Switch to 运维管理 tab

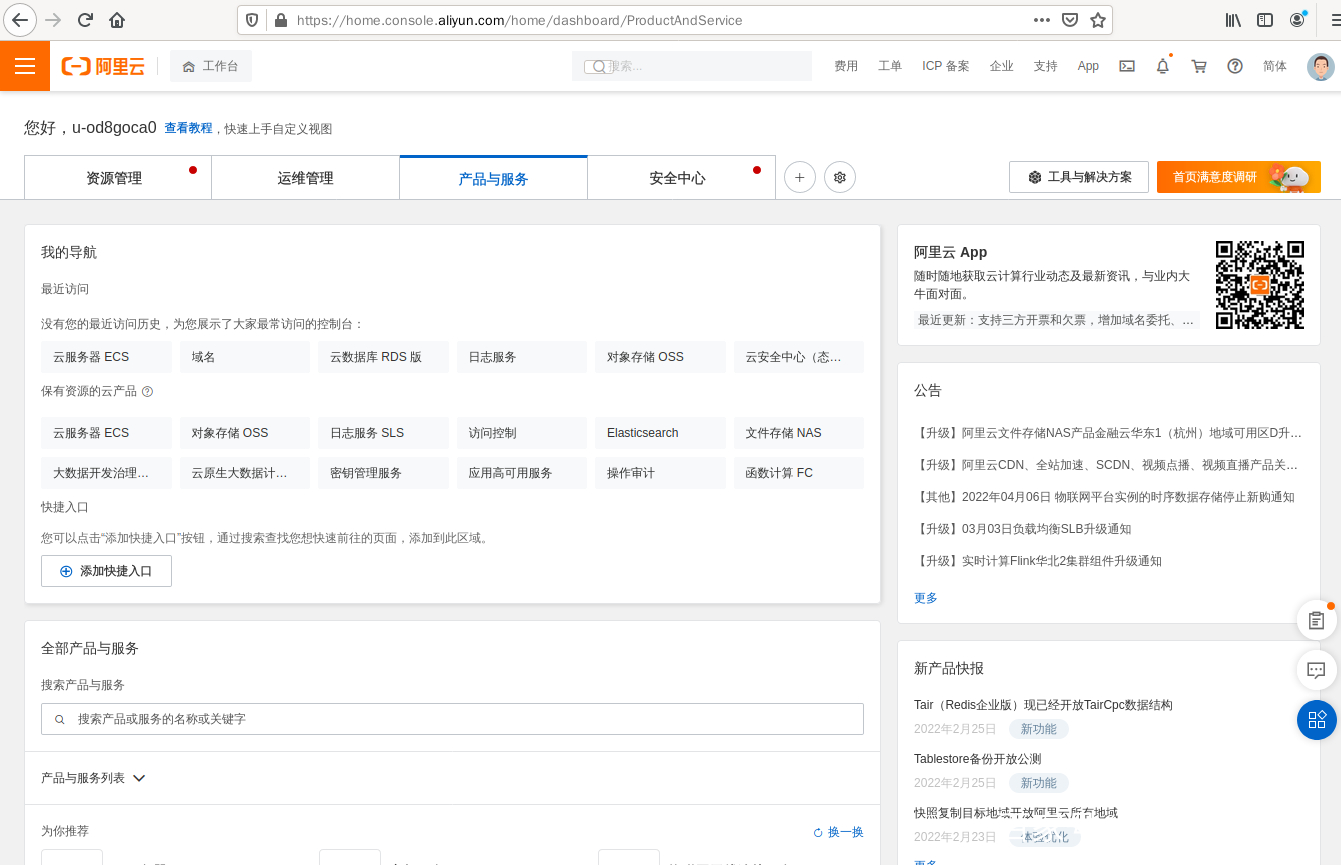pyautogui.click(x=305, y=178)
